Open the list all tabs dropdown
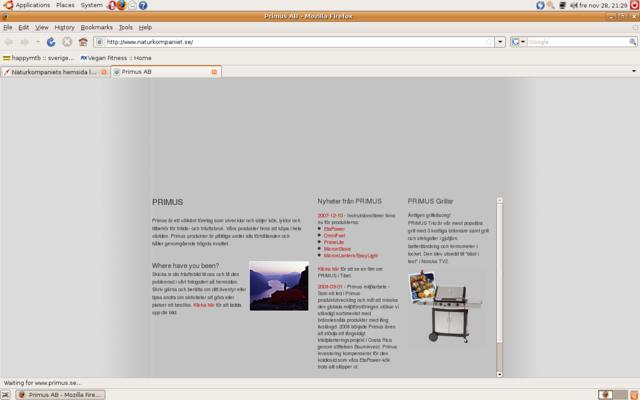Screen dimensions: 640x400 (634, 71)
